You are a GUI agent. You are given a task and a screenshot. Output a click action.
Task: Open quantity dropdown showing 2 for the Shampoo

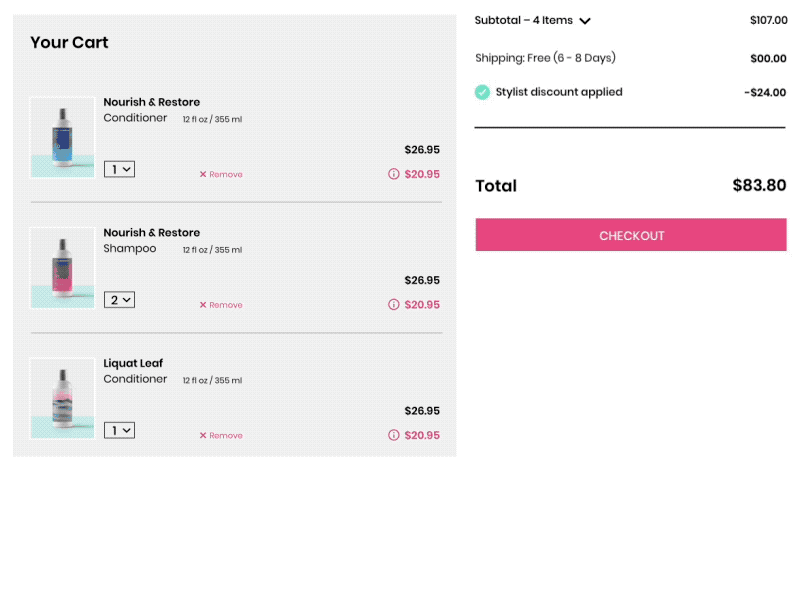tap(119, 299)
